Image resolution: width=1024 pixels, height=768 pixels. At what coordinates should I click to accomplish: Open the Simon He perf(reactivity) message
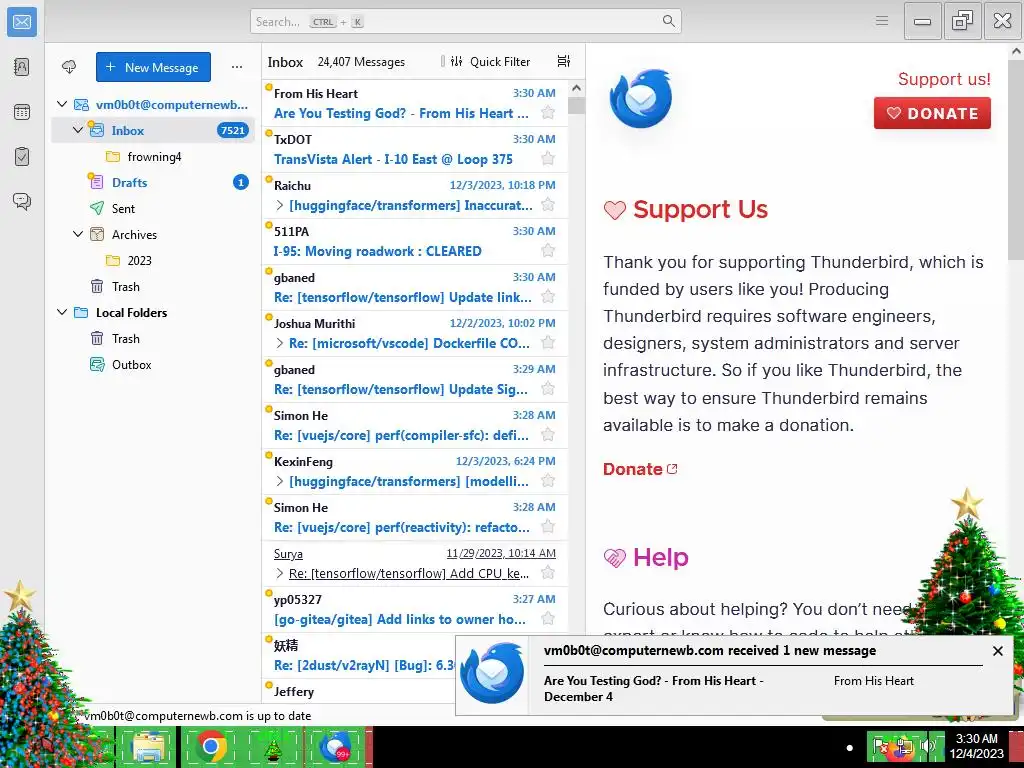point(415,517)
